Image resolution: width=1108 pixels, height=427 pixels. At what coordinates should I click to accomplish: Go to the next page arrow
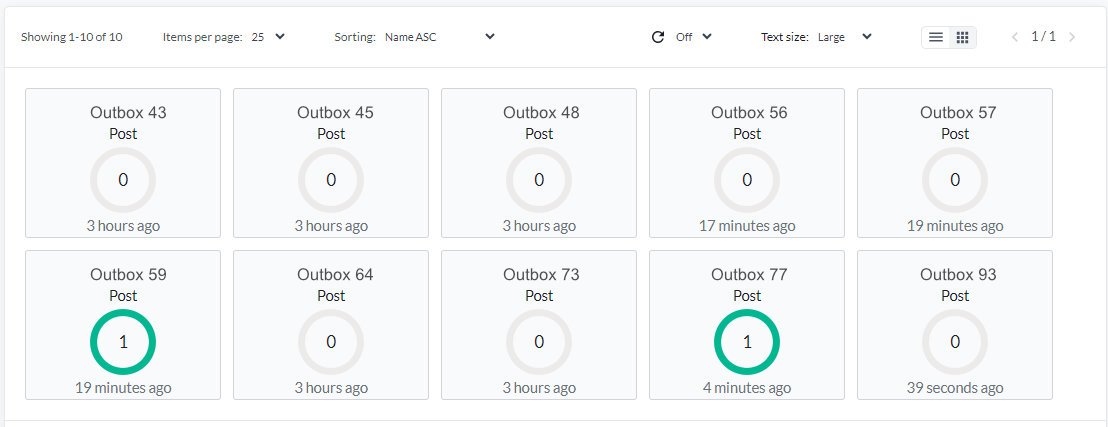[x=1072, y=37]
